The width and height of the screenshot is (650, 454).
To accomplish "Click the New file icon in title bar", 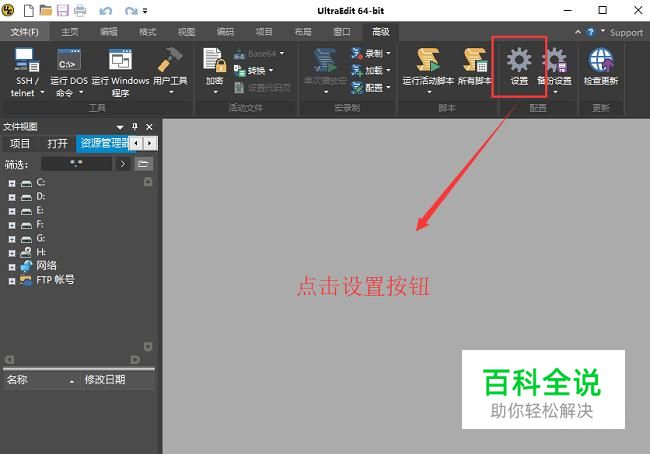I will tap(29, 10).
